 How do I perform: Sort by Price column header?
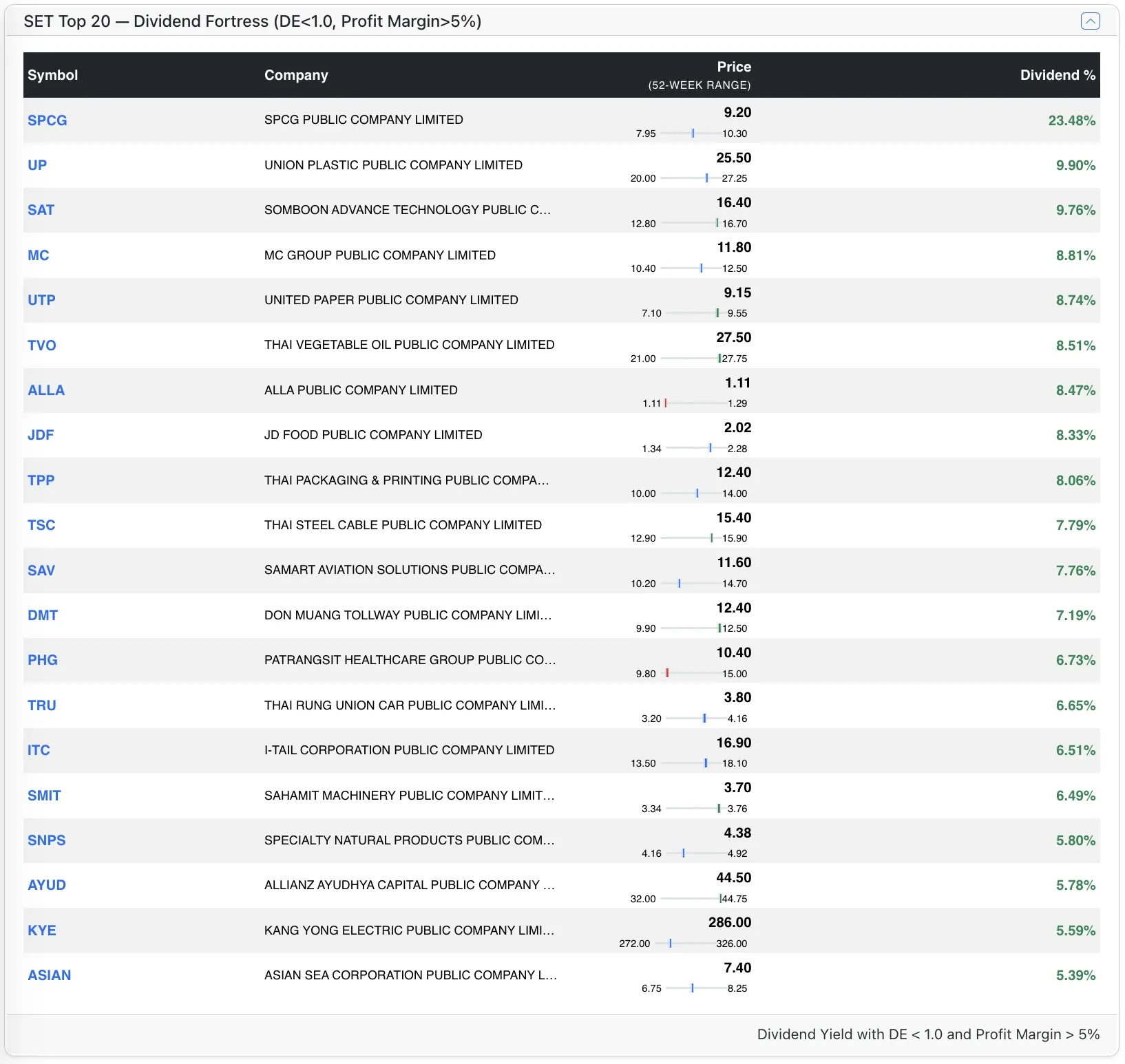point(734,67)
